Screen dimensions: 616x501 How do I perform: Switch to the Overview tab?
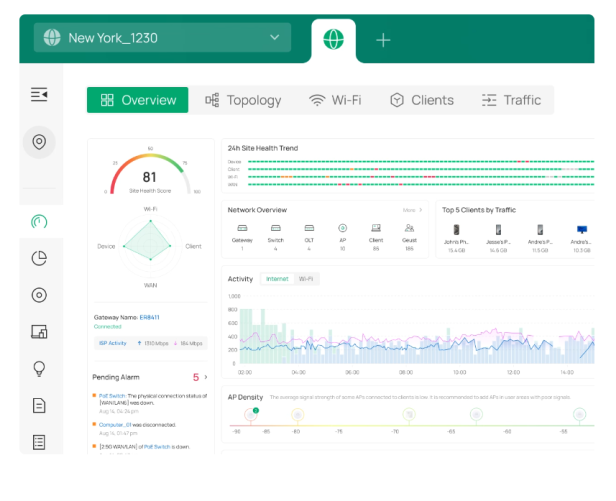pyautogui.click(x=138, y=100)
